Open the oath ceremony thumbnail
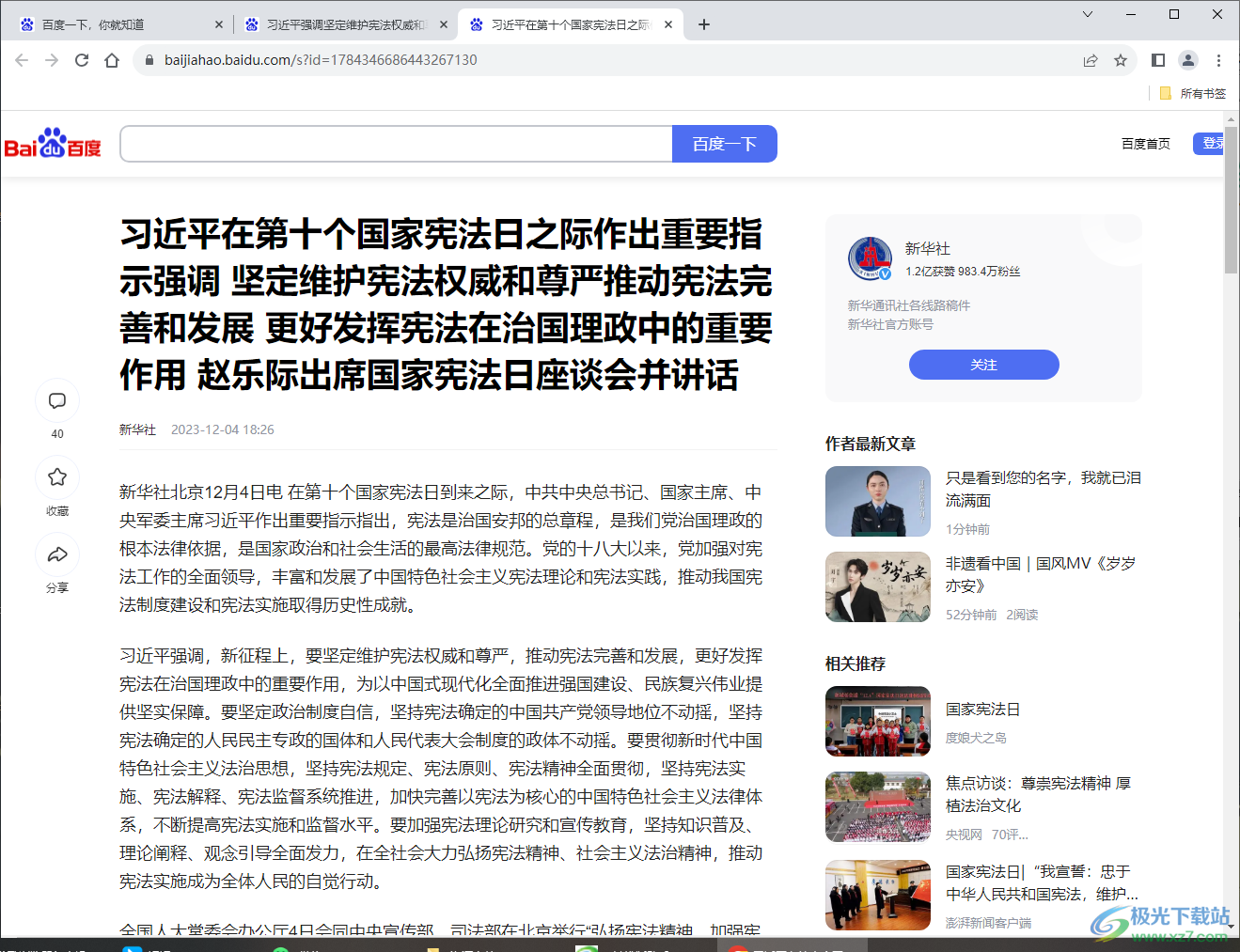Viewport: 1240px width, 952px height. [878, 895]
